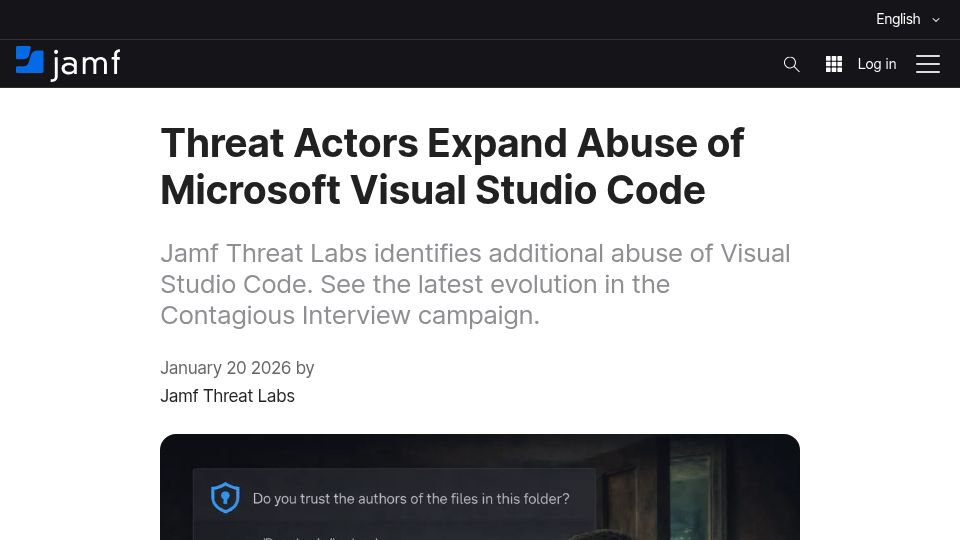Expand the English language dropdown
The height and width of the screenshot is (540, 960).
[907, 19]
